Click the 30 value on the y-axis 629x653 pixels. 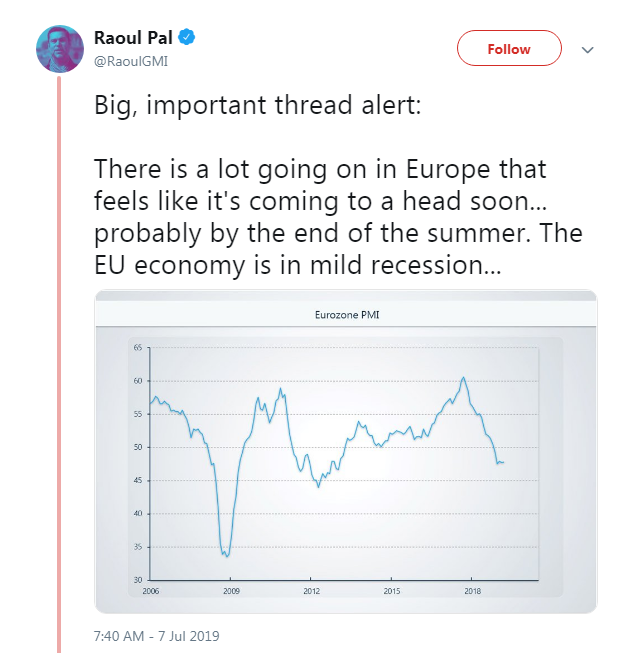(138, 580)
